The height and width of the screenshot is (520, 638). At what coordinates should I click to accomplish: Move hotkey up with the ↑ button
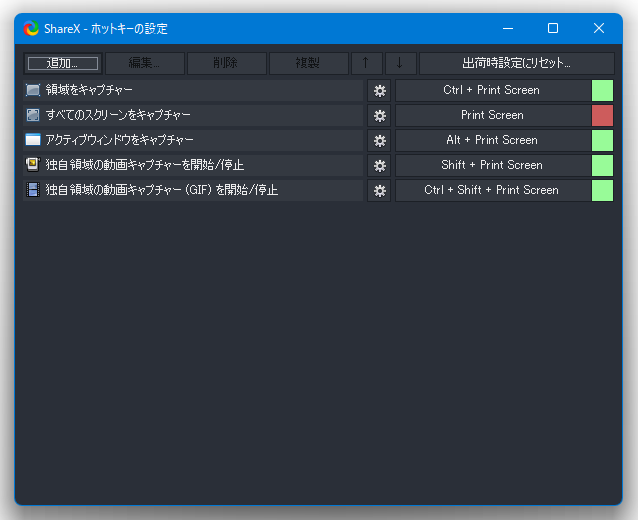(367, 63)
